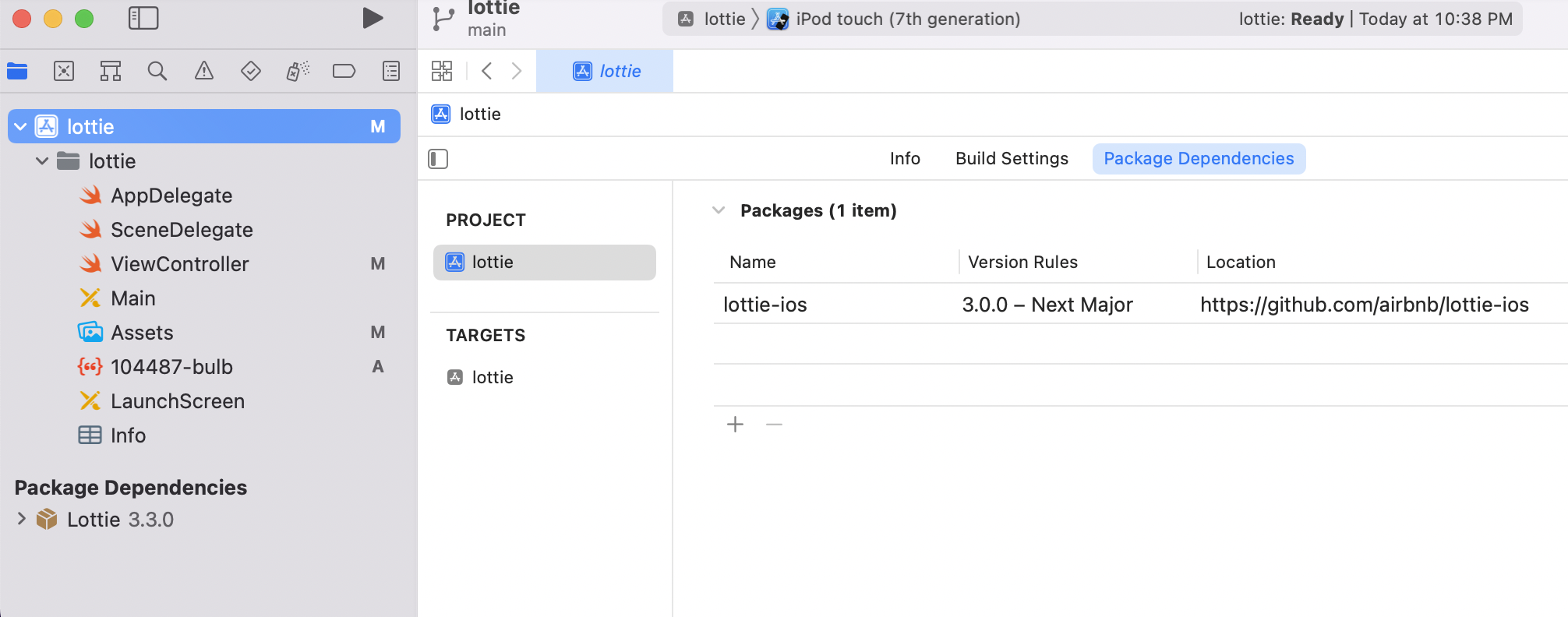Open ViewController swift file
Image resolution: width=1568 pixels, height=617 pixels.
point(179,264)
